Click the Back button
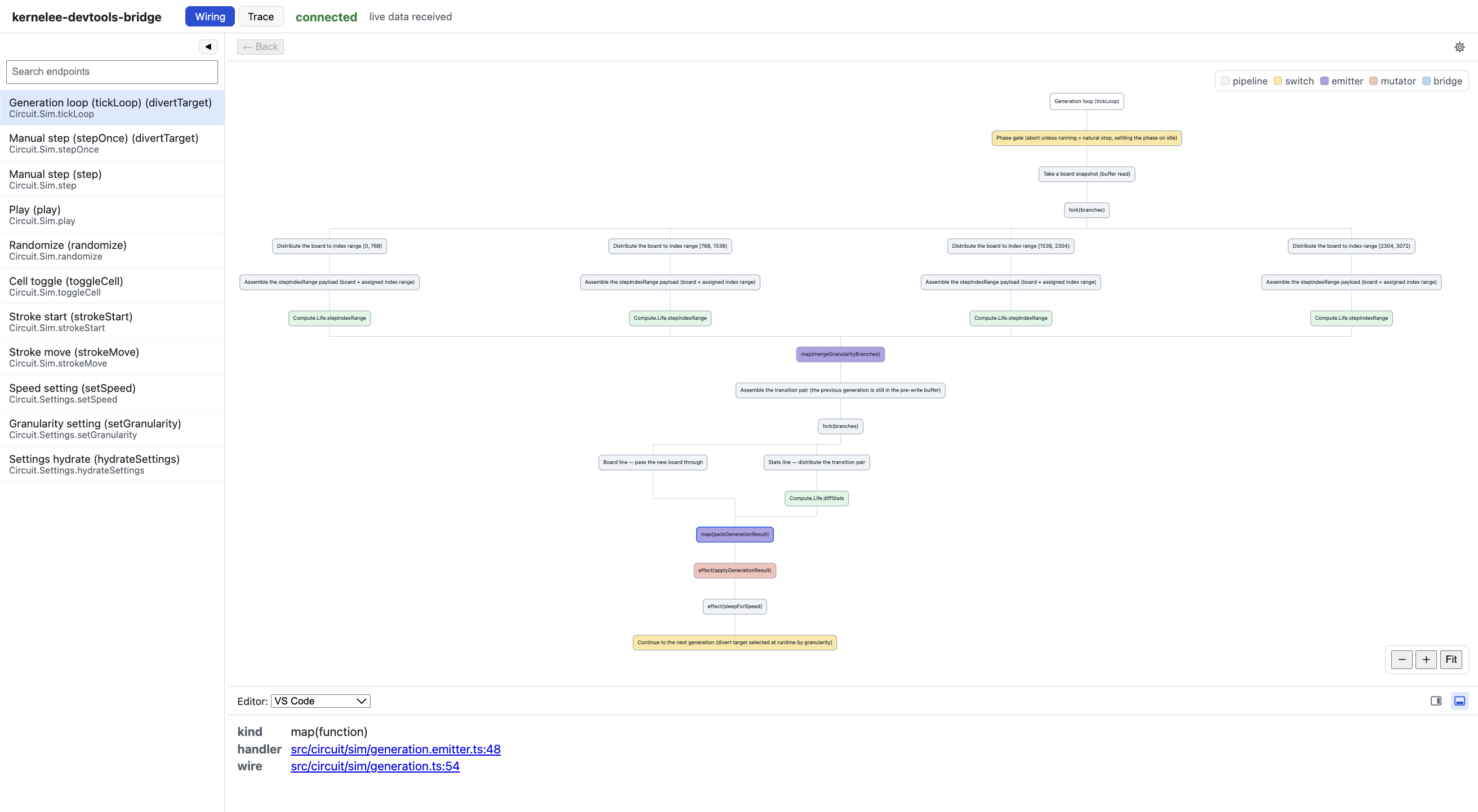This screenshot has width=1478, height=812. (260, 47)
